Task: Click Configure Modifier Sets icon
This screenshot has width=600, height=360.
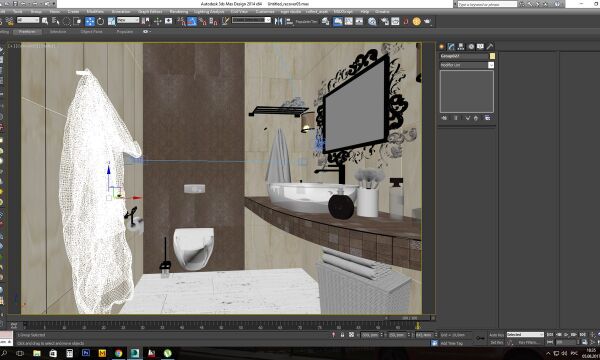Action: click(x=488, y=118)
